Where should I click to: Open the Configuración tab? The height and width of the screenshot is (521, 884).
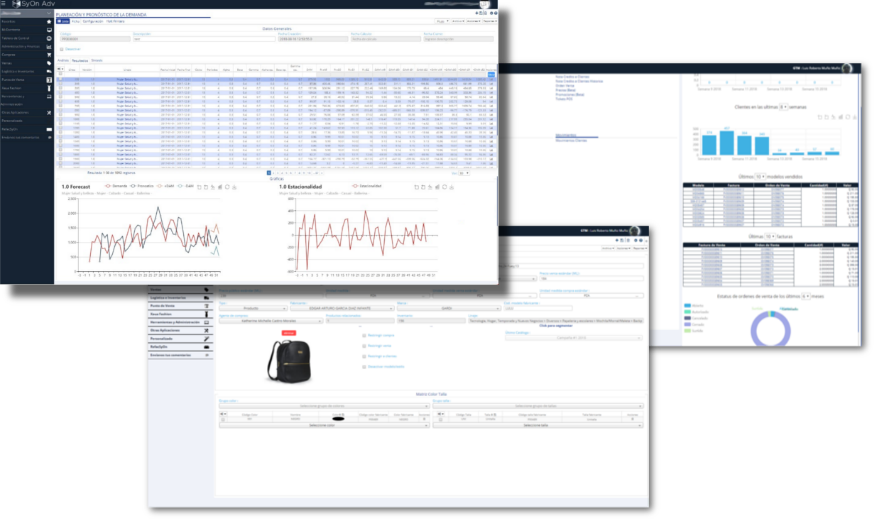[94, 19]
